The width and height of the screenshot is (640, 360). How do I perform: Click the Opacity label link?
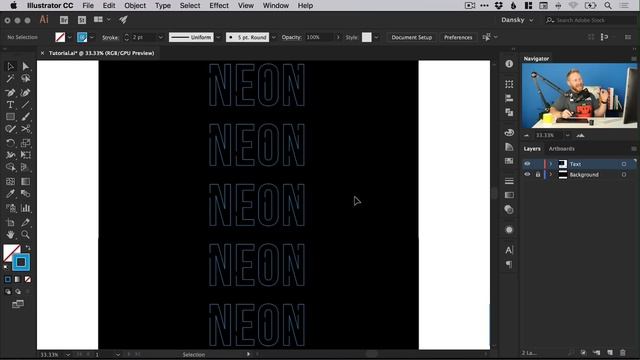[x=291, y=37]
